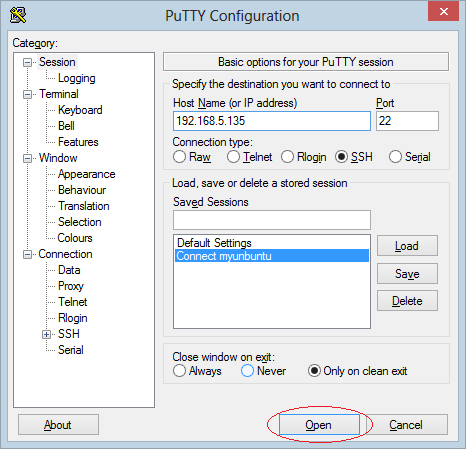Click the Open button to connect
466x449 pixels.
[x=319, y=425]
